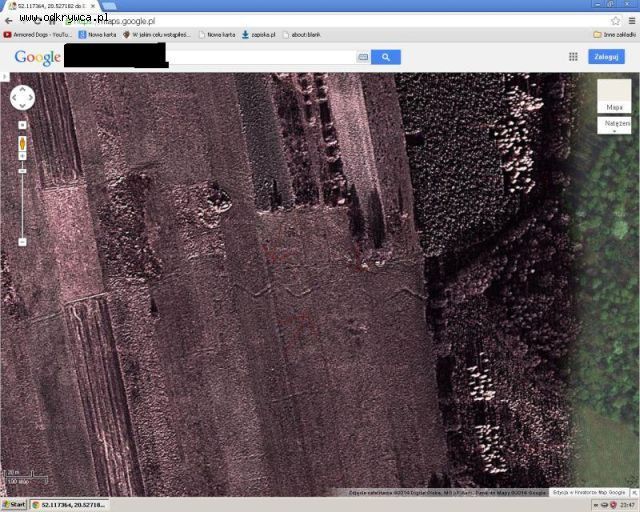640x512 pixels.
Task: Open the Edytuj w Kreatorze Map Google link
Action: pos(589,492)
